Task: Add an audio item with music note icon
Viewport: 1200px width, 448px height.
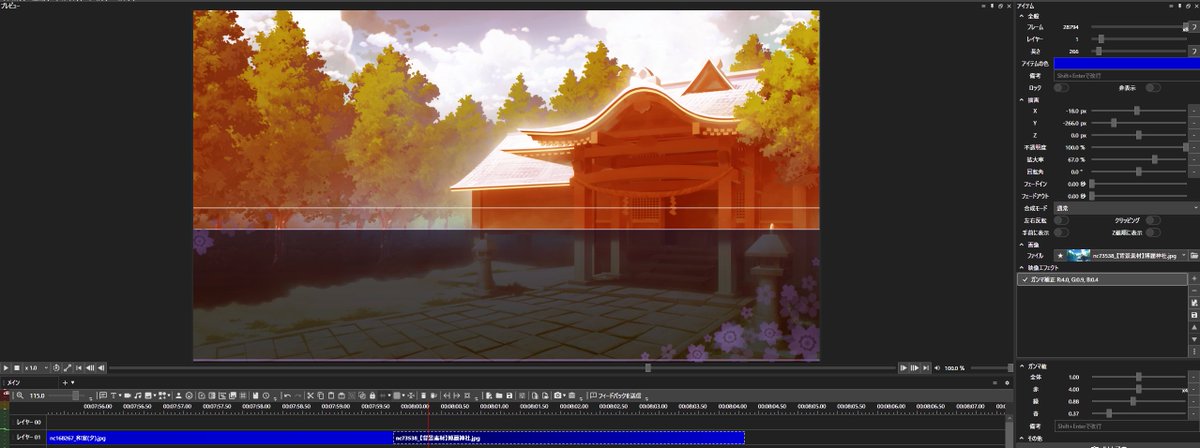Action: (137, 395)
